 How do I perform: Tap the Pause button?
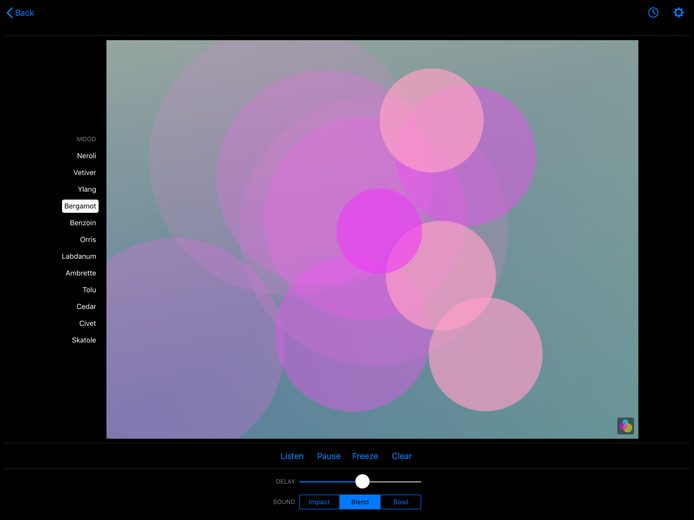[329, 456]
